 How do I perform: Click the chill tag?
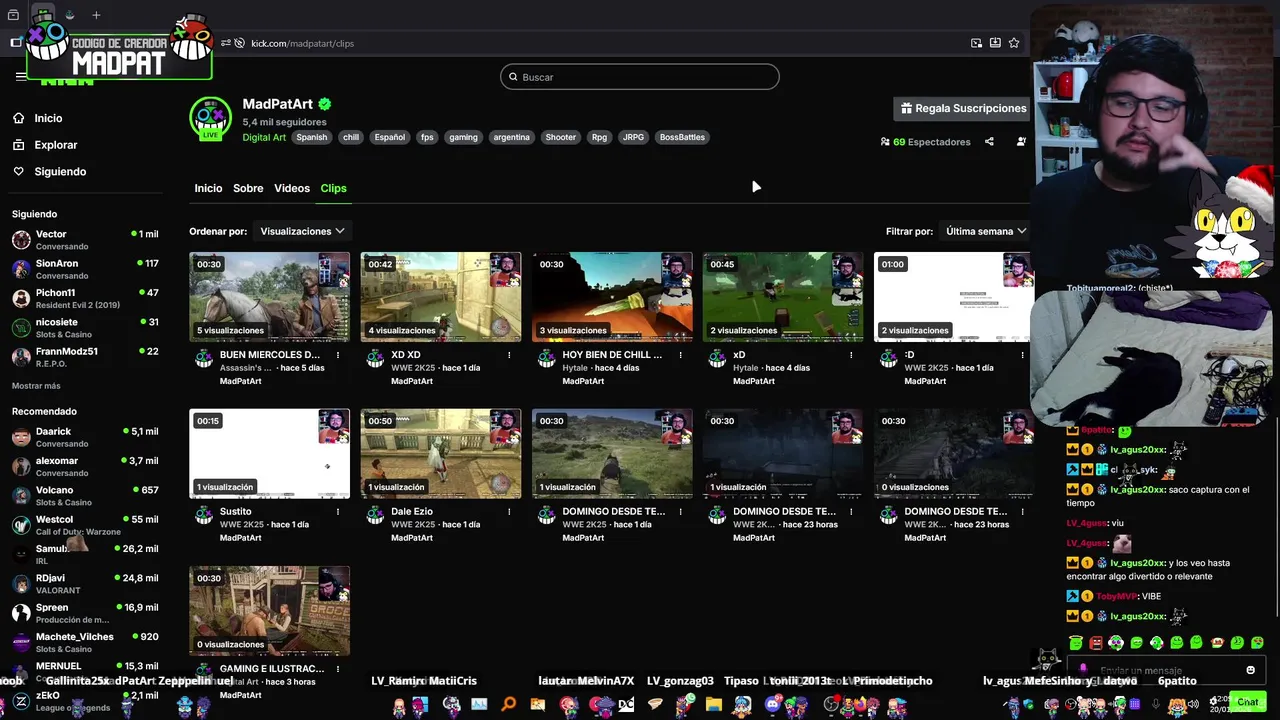pos(351,137)
